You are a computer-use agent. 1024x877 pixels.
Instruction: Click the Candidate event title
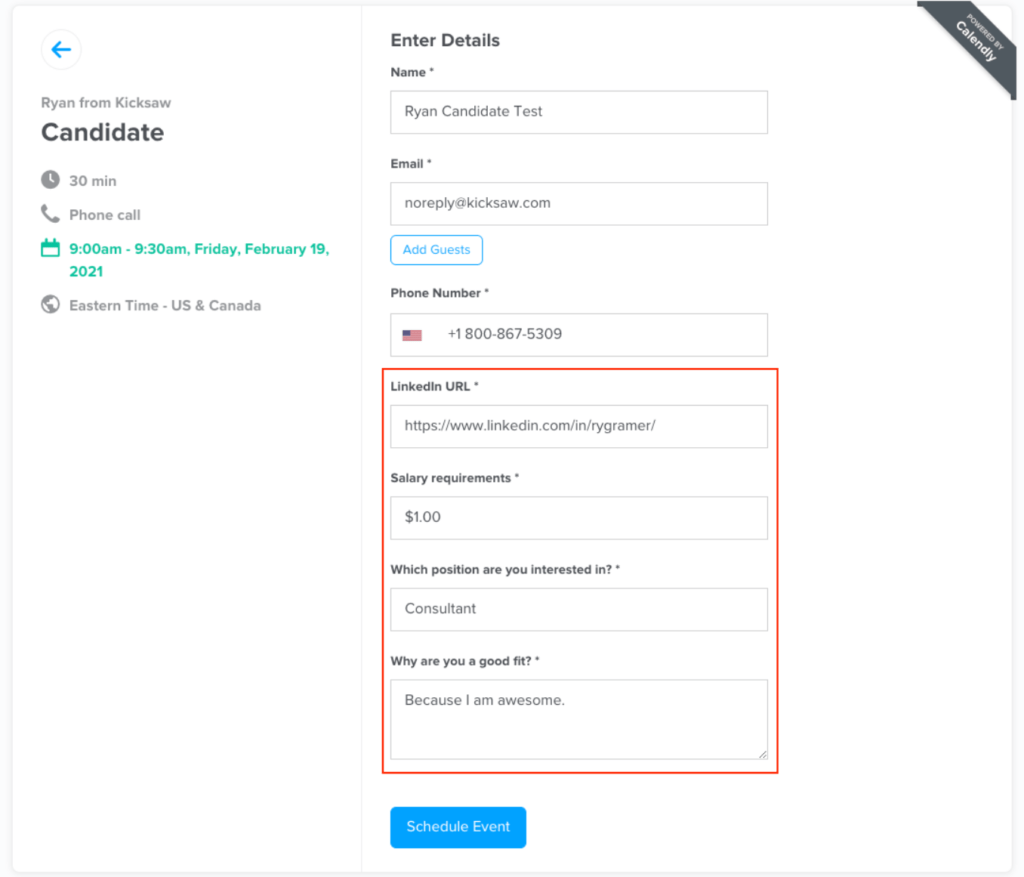coord(103,133)
